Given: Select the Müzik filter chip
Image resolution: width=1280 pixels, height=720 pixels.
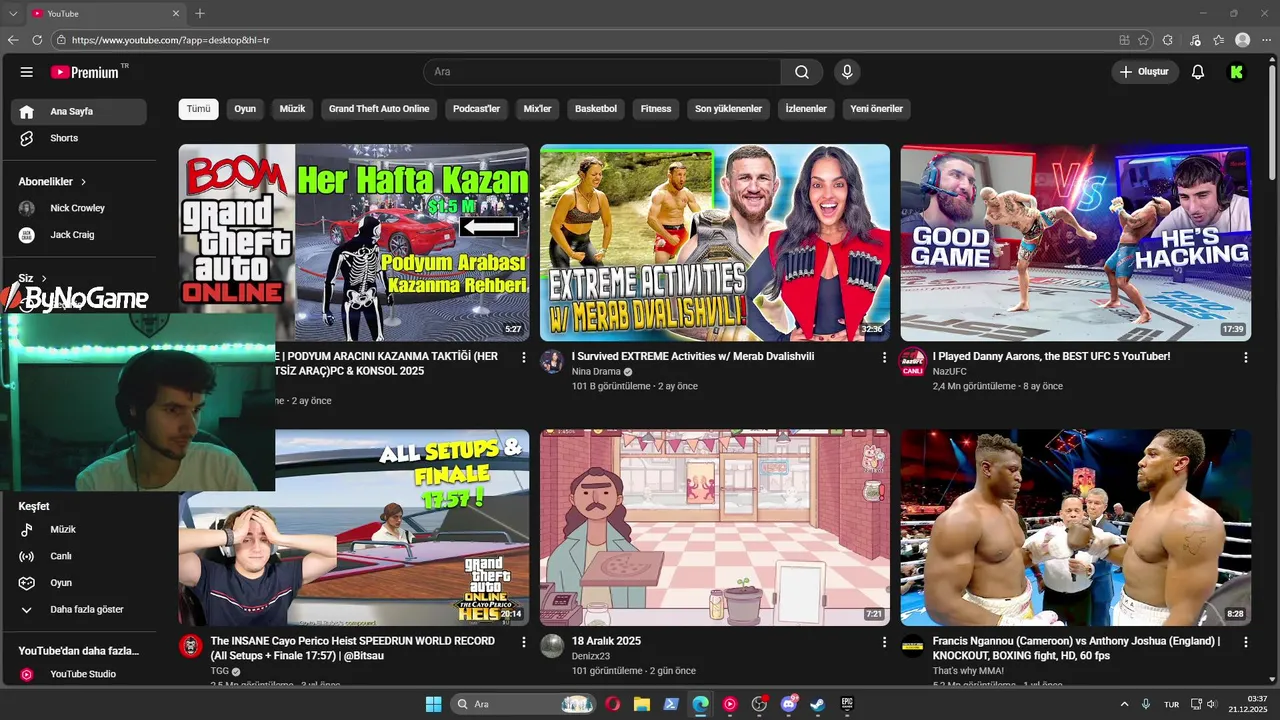Looking at the screenshot, I should (292, 109).
